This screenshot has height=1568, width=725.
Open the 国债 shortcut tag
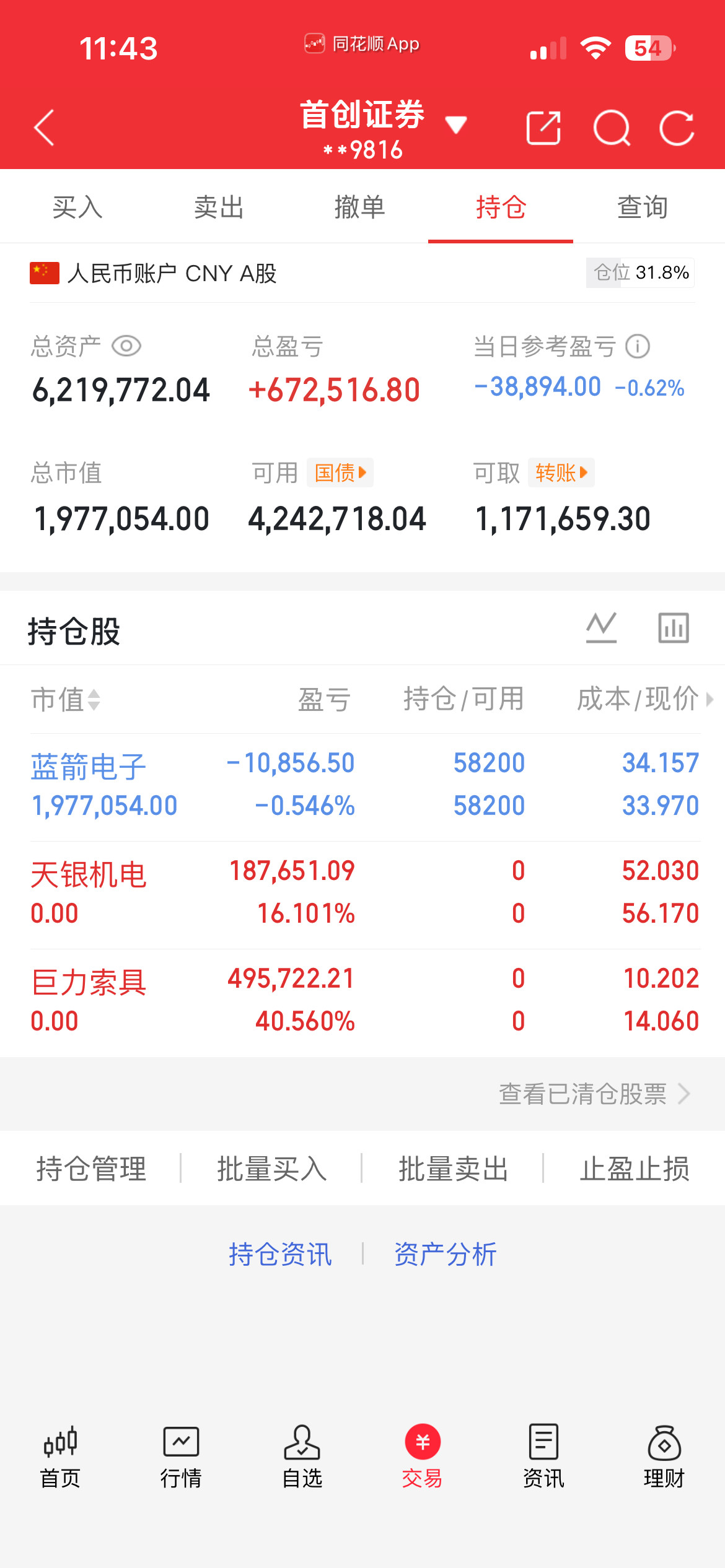coord(340,473)
